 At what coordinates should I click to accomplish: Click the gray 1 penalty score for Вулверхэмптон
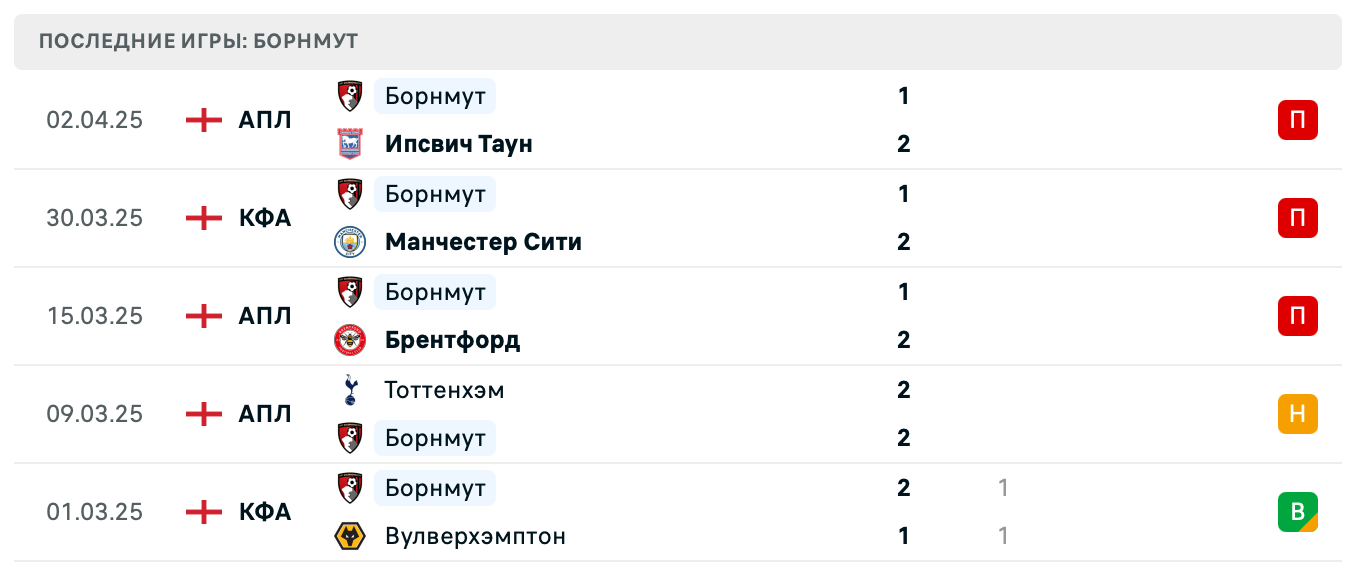[1000, 536]
